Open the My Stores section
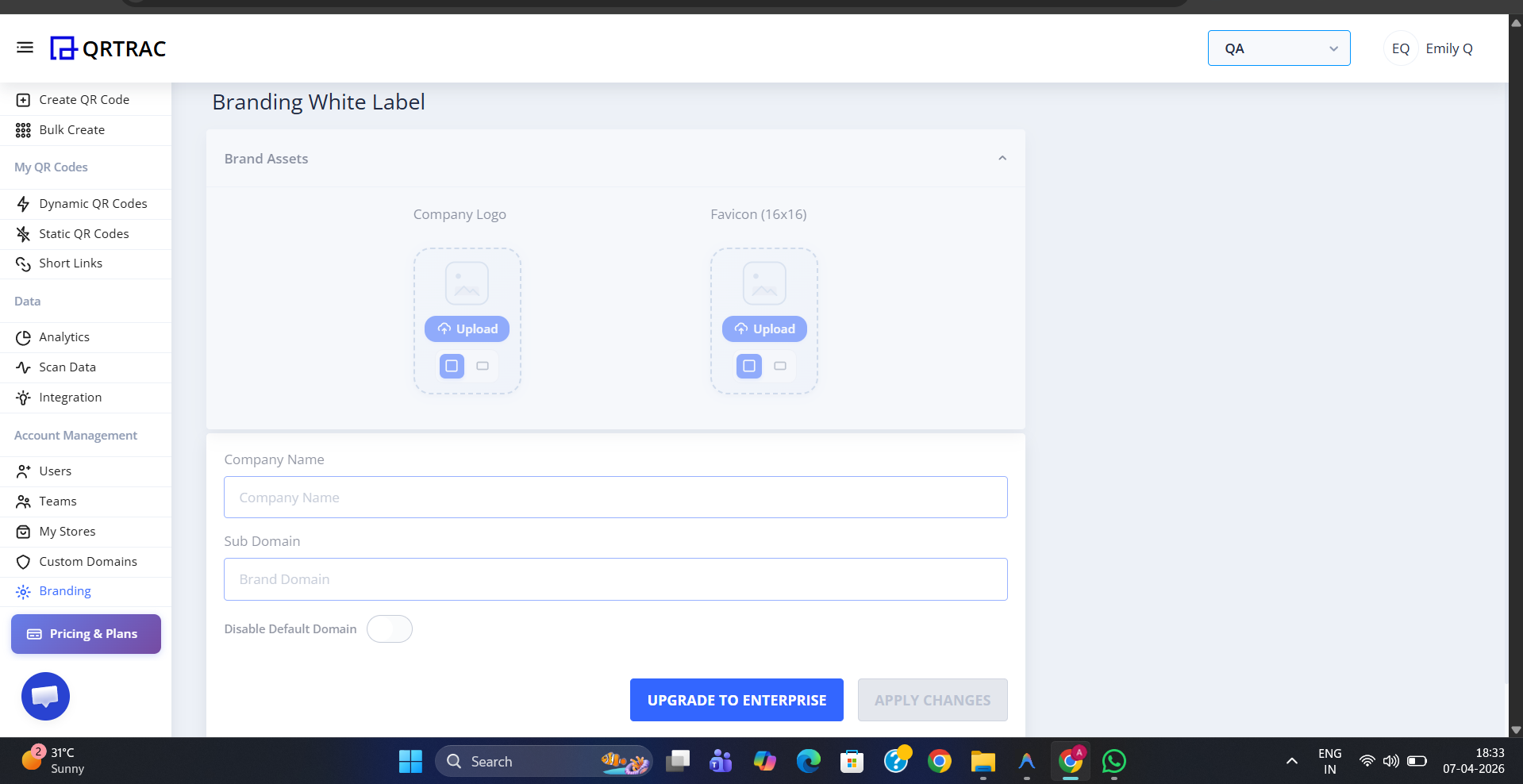This screenshot has height=784, width=1523. tap(67, 531)
